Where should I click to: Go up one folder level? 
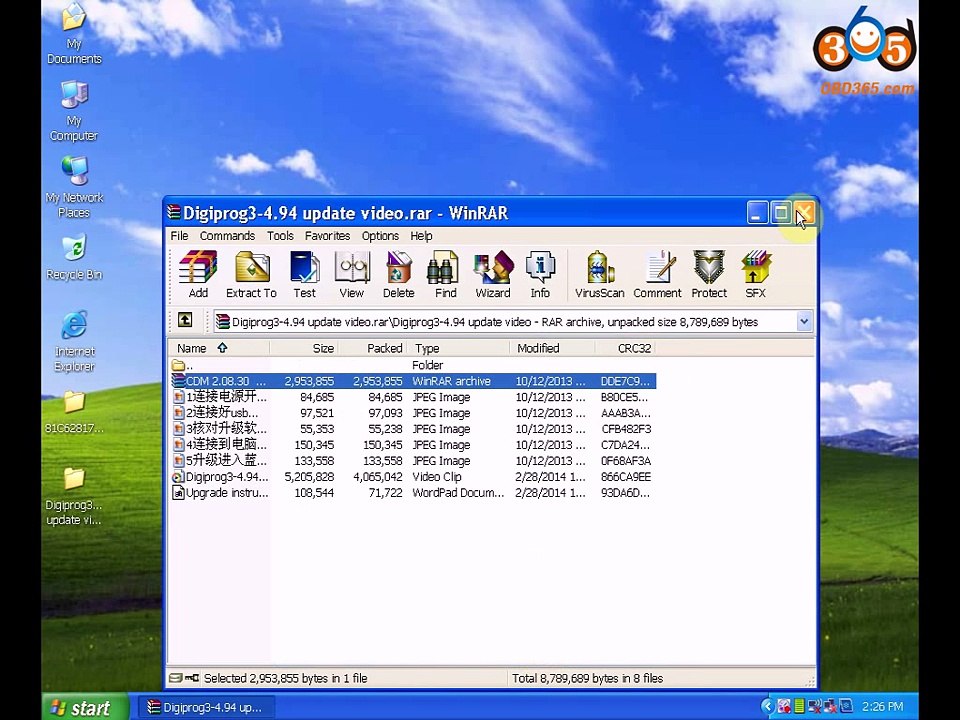(x=184, y=320)
